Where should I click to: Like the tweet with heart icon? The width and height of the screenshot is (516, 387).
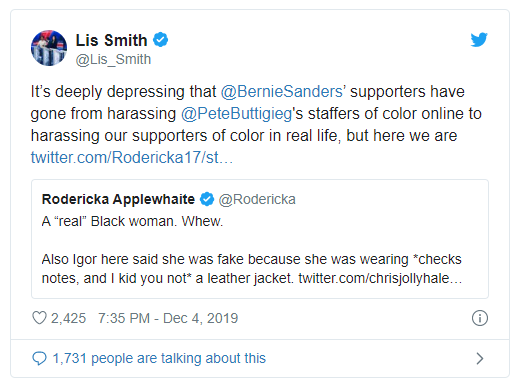coord(39,318)
